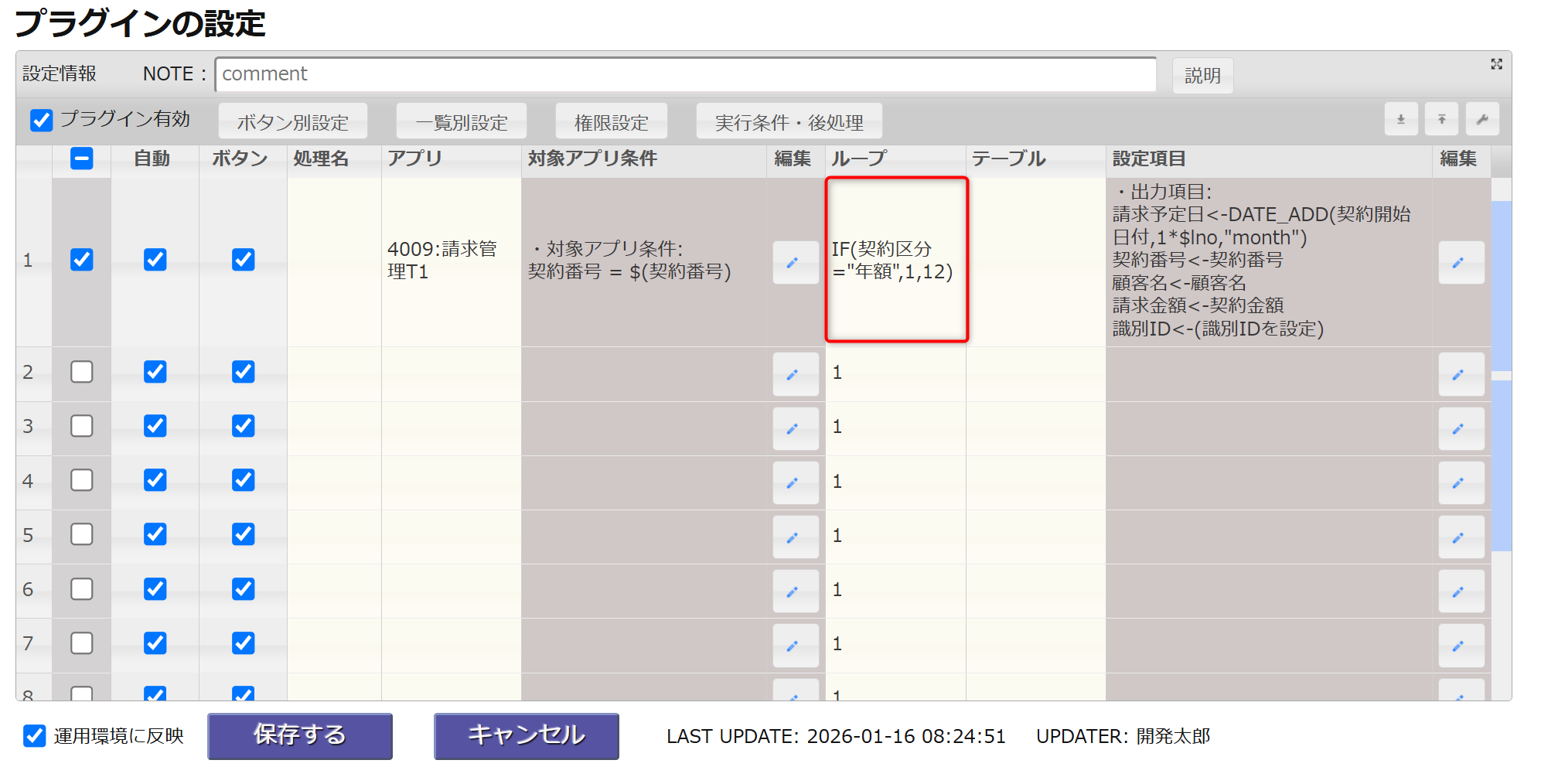Toggle the プラグイン有効 checkbox
1541x784 pixels.
(x=42, y=120)
